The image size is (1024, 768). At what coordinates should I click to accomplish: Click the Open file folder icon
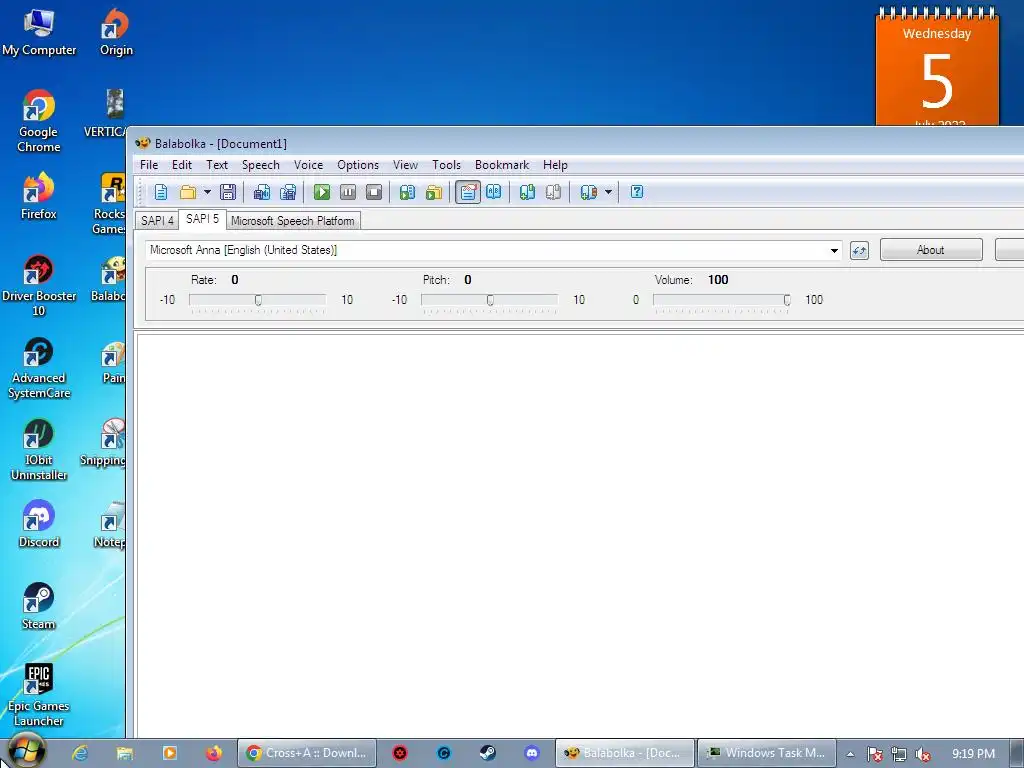tap(188, 192)
